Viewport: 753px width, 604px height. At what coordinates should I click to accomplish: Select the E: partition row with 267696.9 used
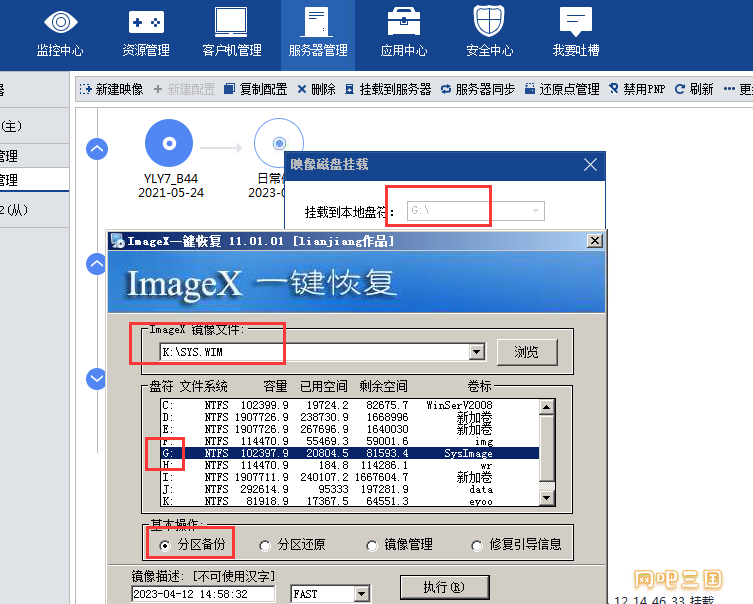350,429
